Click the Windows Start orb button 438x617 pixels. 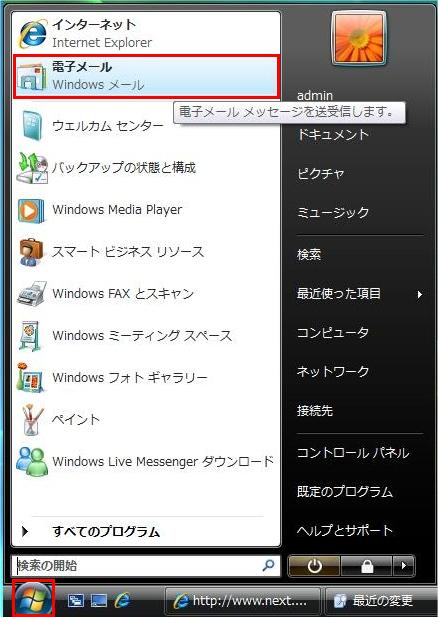[x=33, y=599]
